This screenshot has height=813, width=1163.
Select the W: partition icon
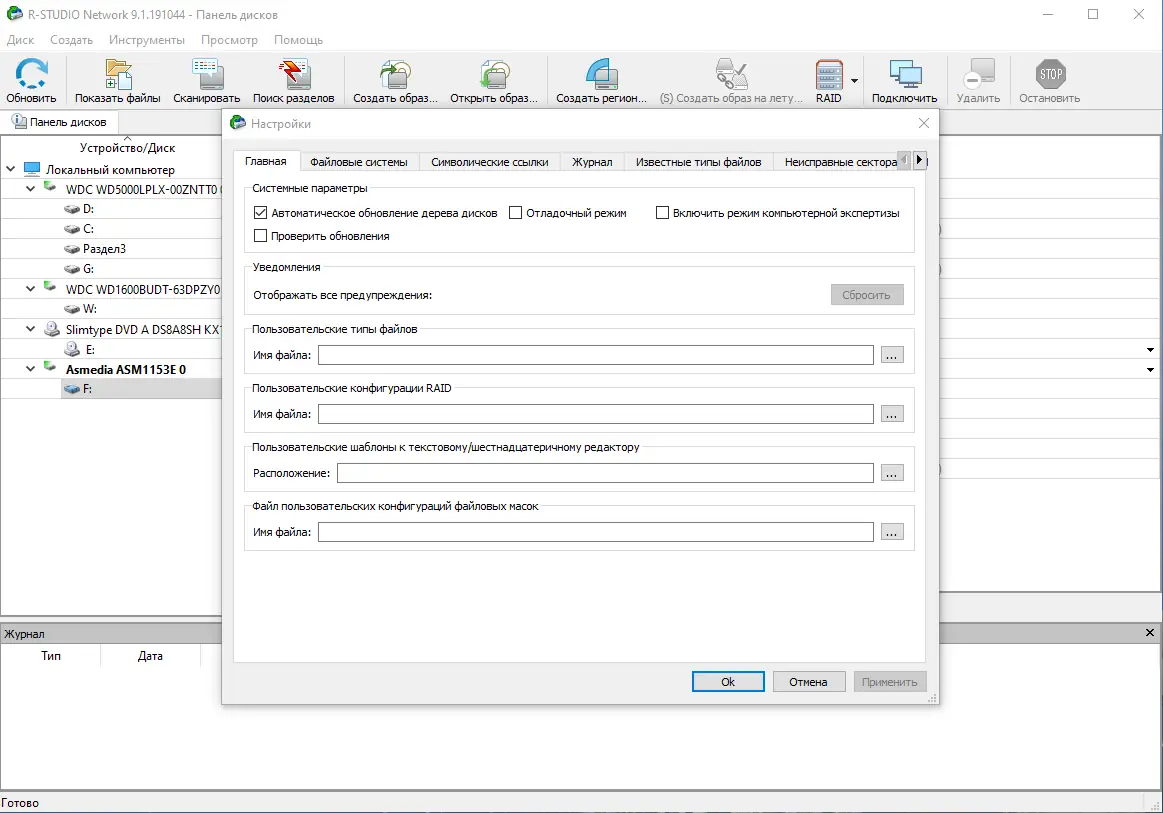72,309
